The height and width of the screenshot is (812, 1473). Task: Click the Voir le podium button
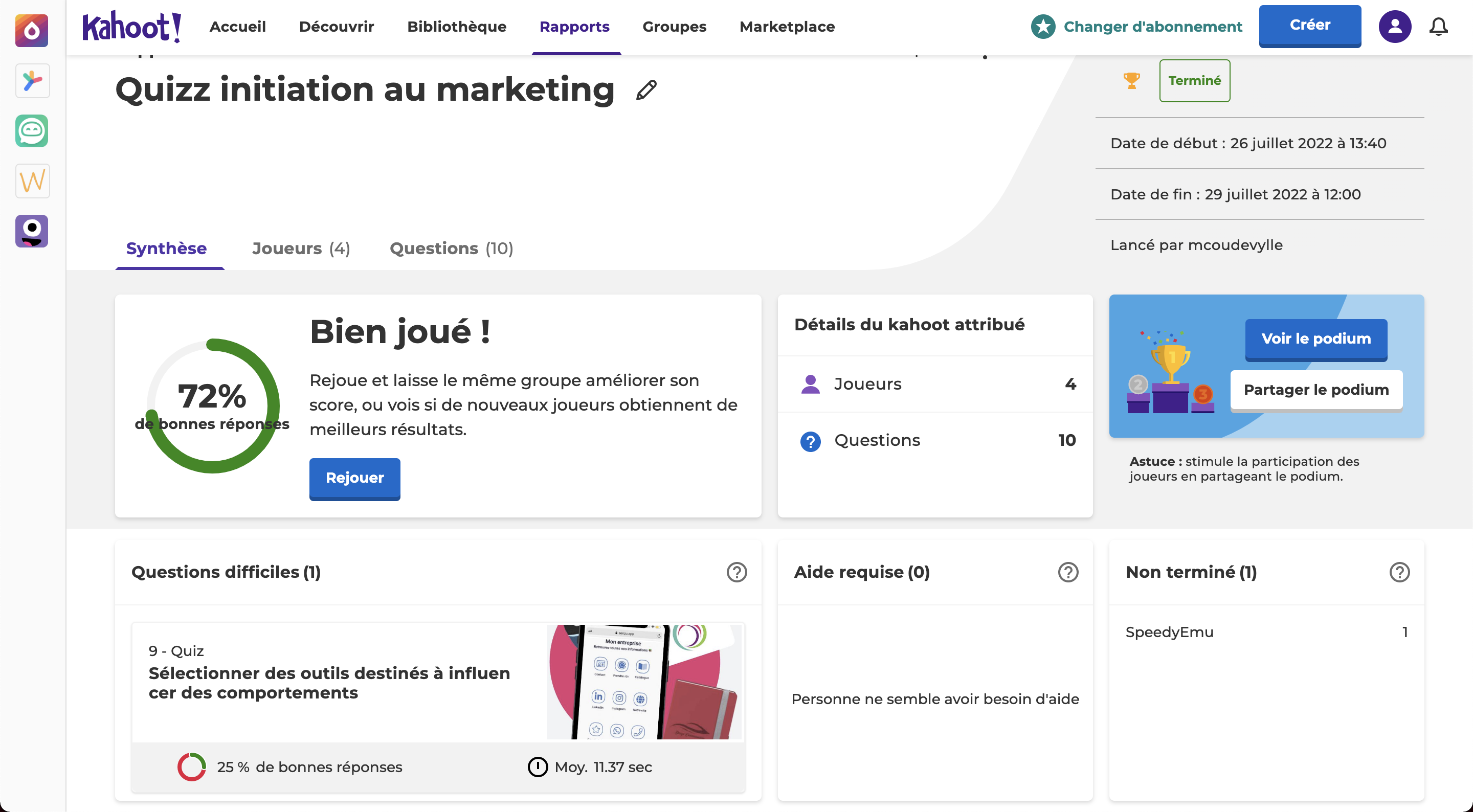click(x=1316, y=339)
